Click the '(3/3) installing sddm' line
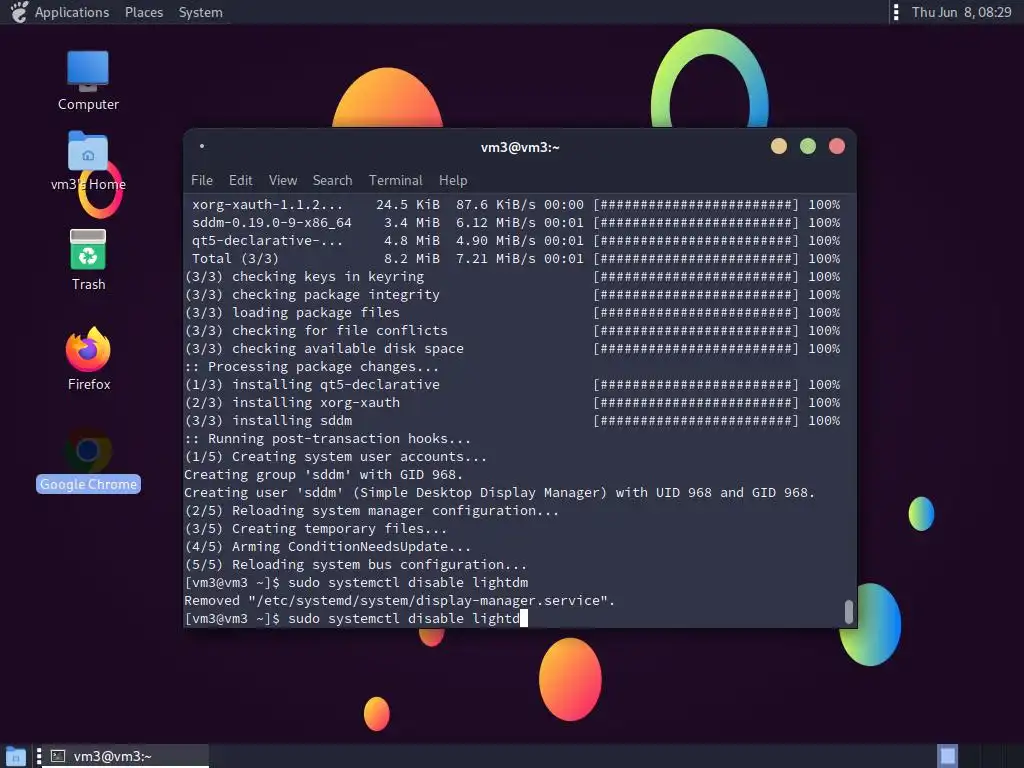The width and height of the screenshot is (1024, 768). point(513,421)
